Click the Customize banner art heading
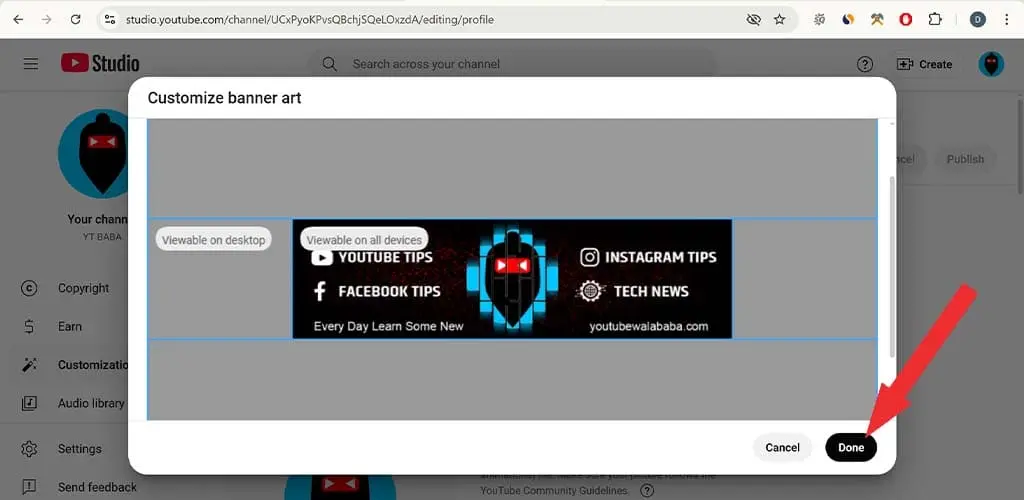This screenshot has height=500, width=1024. coord(225,98)
